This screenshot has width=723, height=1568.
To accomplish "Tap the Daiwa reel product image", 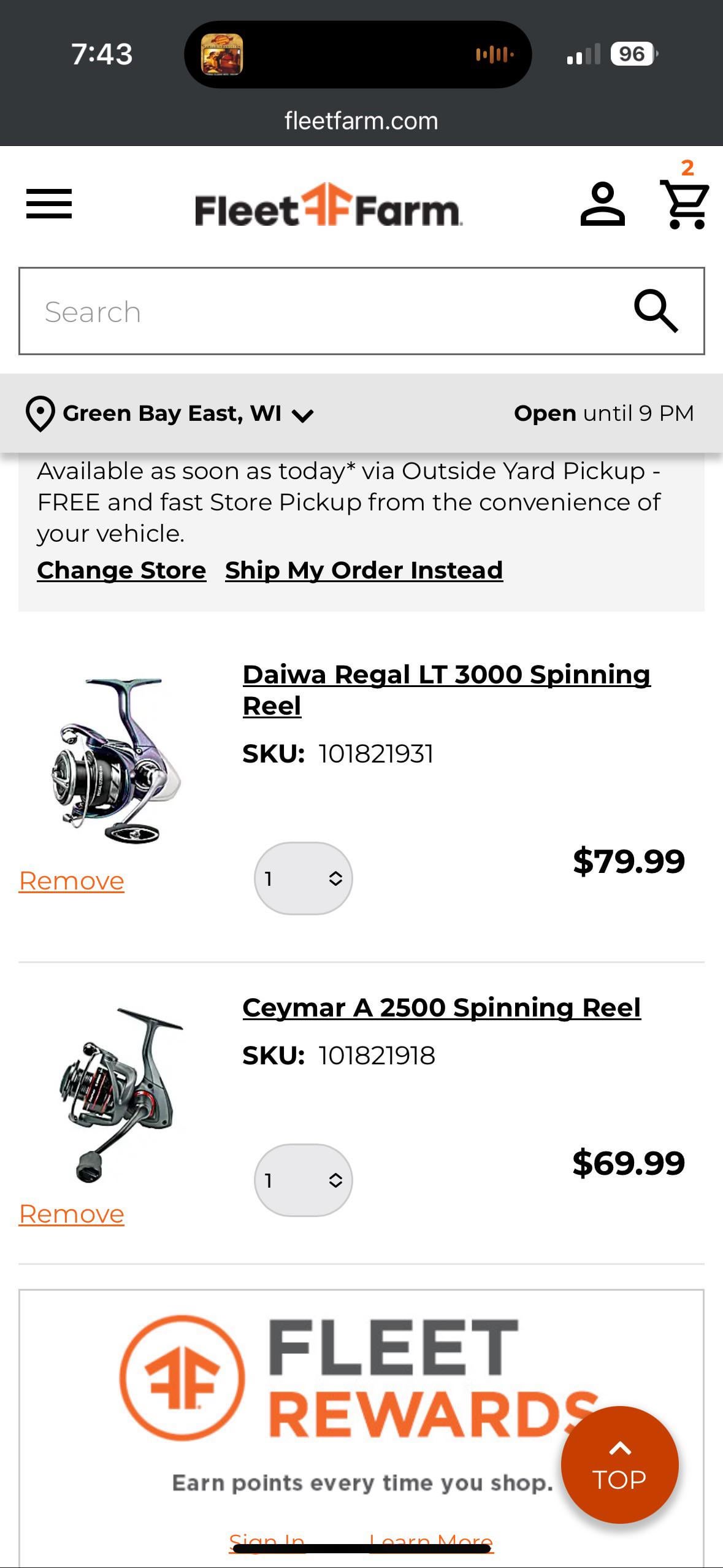I will (x=117, y=761).
